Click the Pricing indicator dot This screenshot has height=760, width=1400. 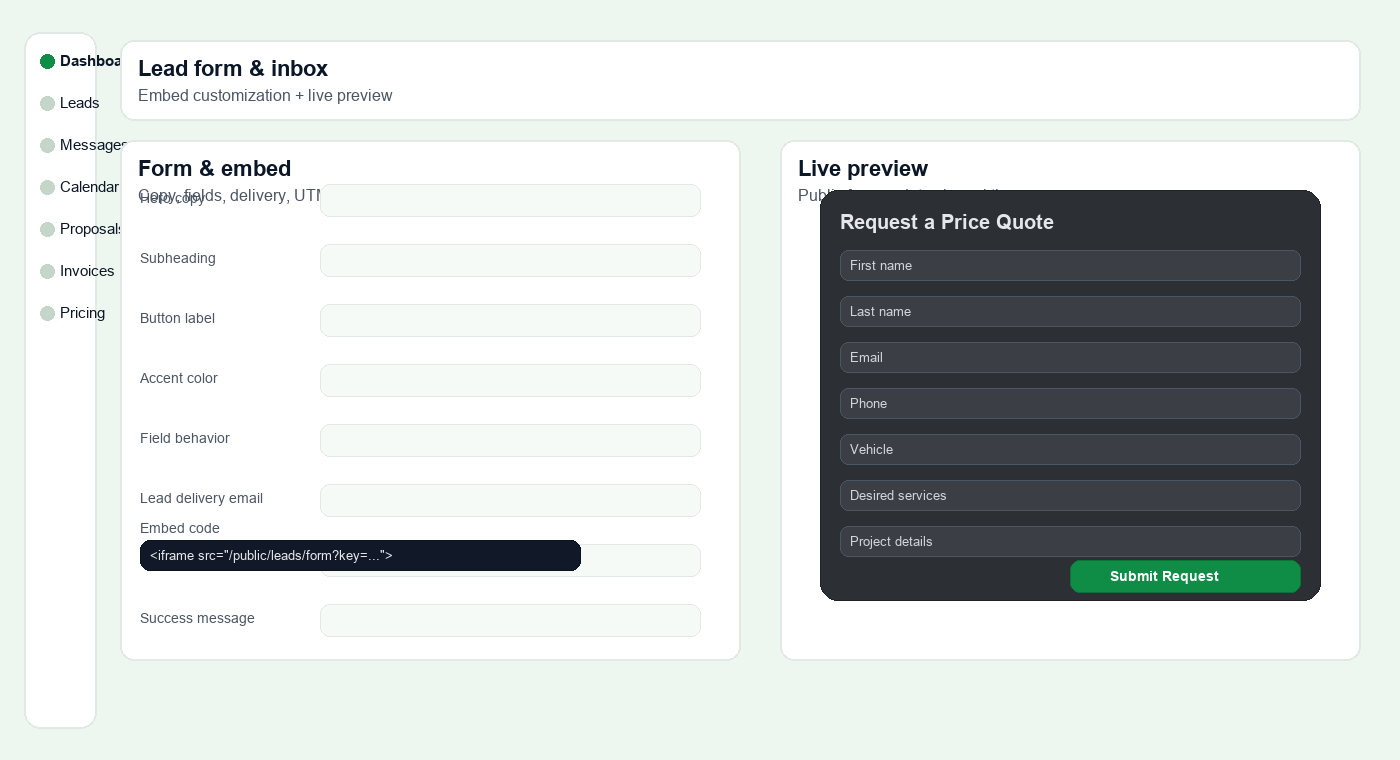click(x=48, y=313)
